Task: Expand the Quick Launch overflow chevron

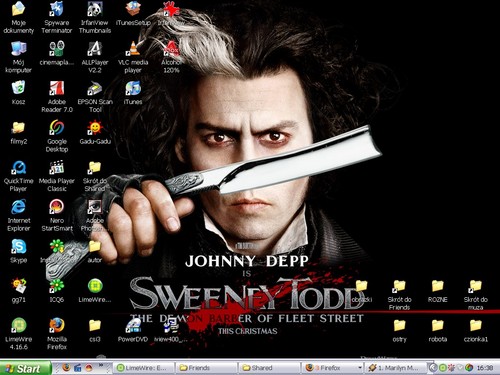Action: point(101,366)
